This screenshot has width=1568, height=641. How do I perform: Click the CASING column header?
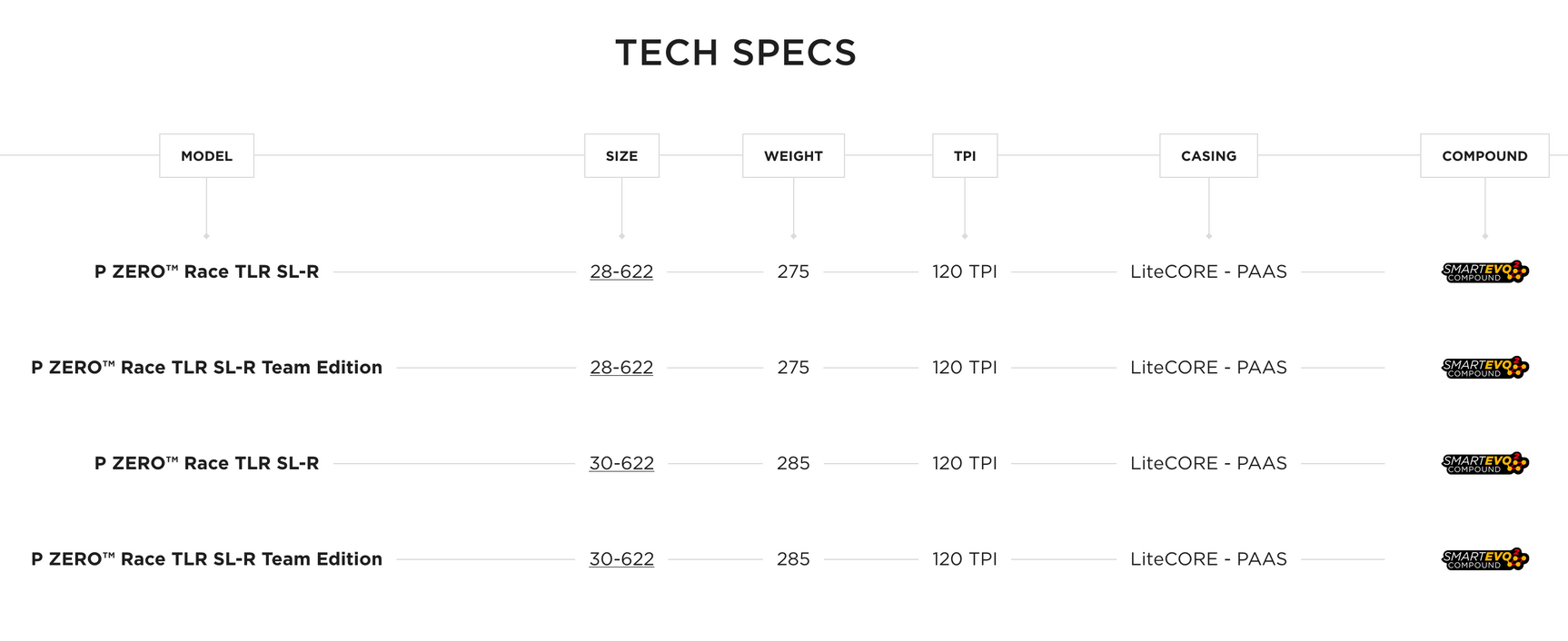pos(1208,156)
